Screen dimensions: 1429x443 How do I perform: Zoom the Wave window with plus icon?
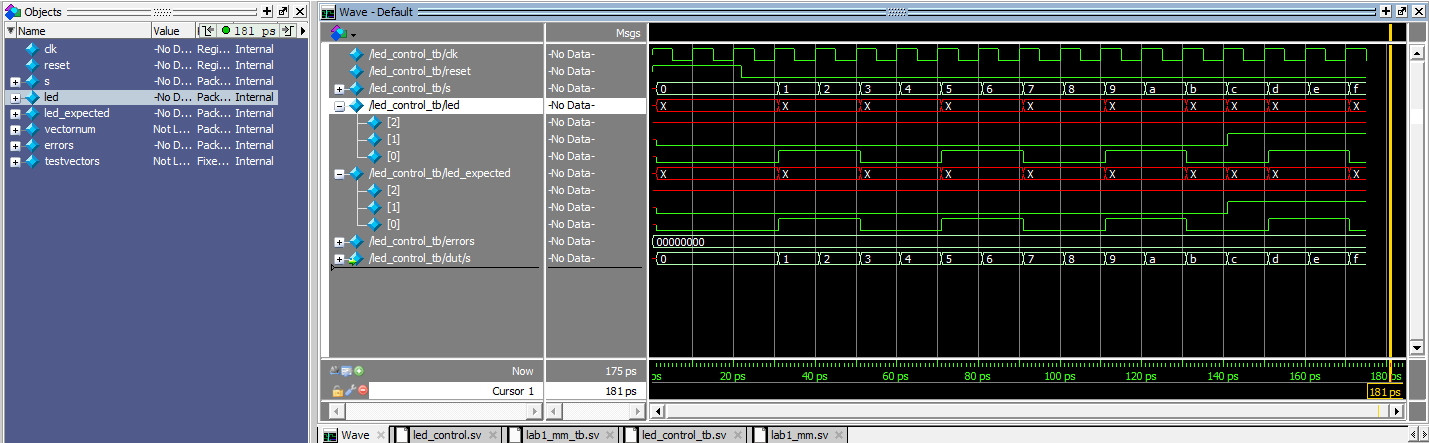pyautogui.click(x=1385, y=11)
